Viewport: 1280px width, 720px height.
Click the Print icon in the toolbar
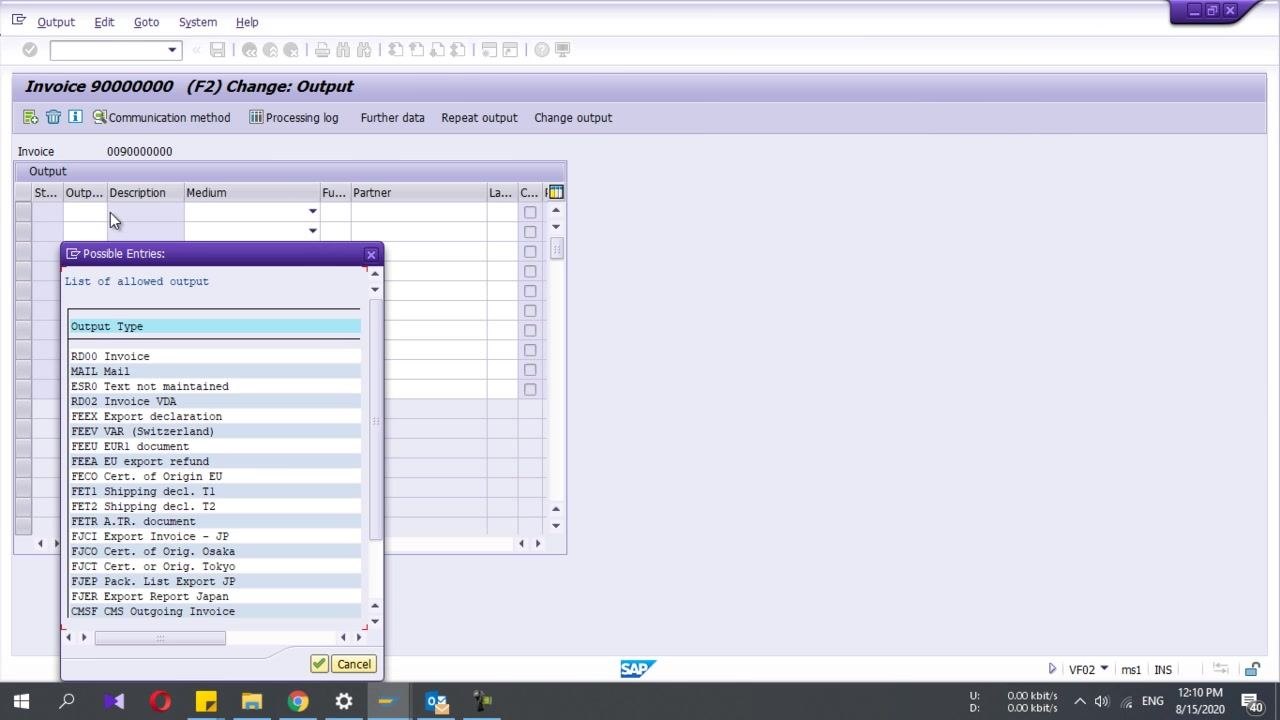click(x=322, y=50)
